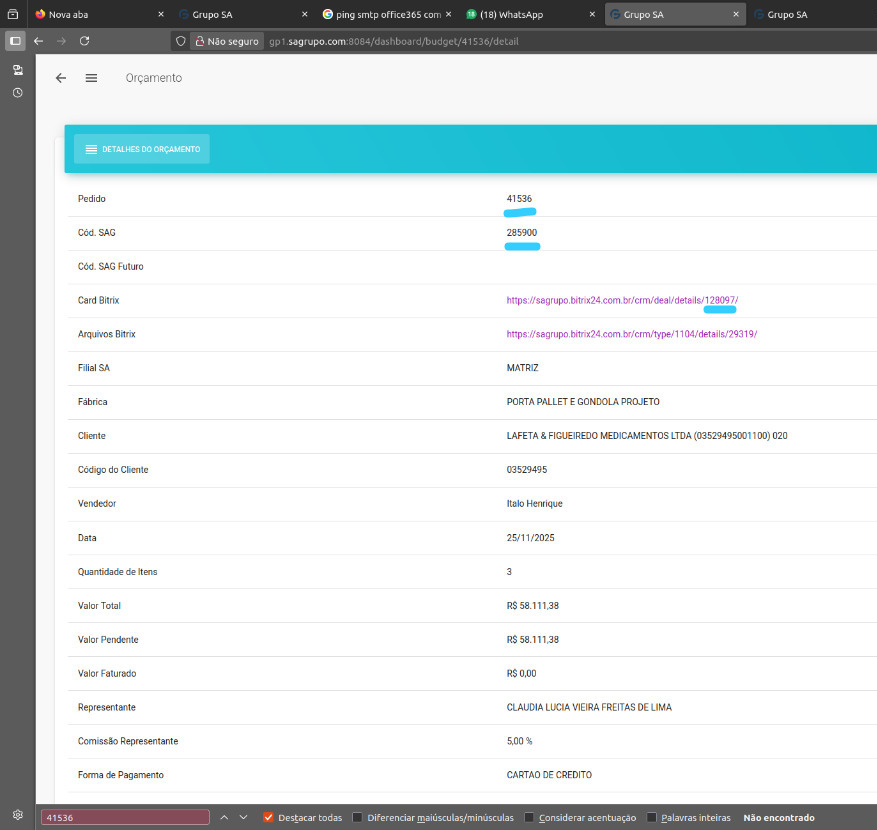The height and width of the screenshot is (830, 877).
Task: Jump to previous find match with up chevron
Action: coord(224,817)
